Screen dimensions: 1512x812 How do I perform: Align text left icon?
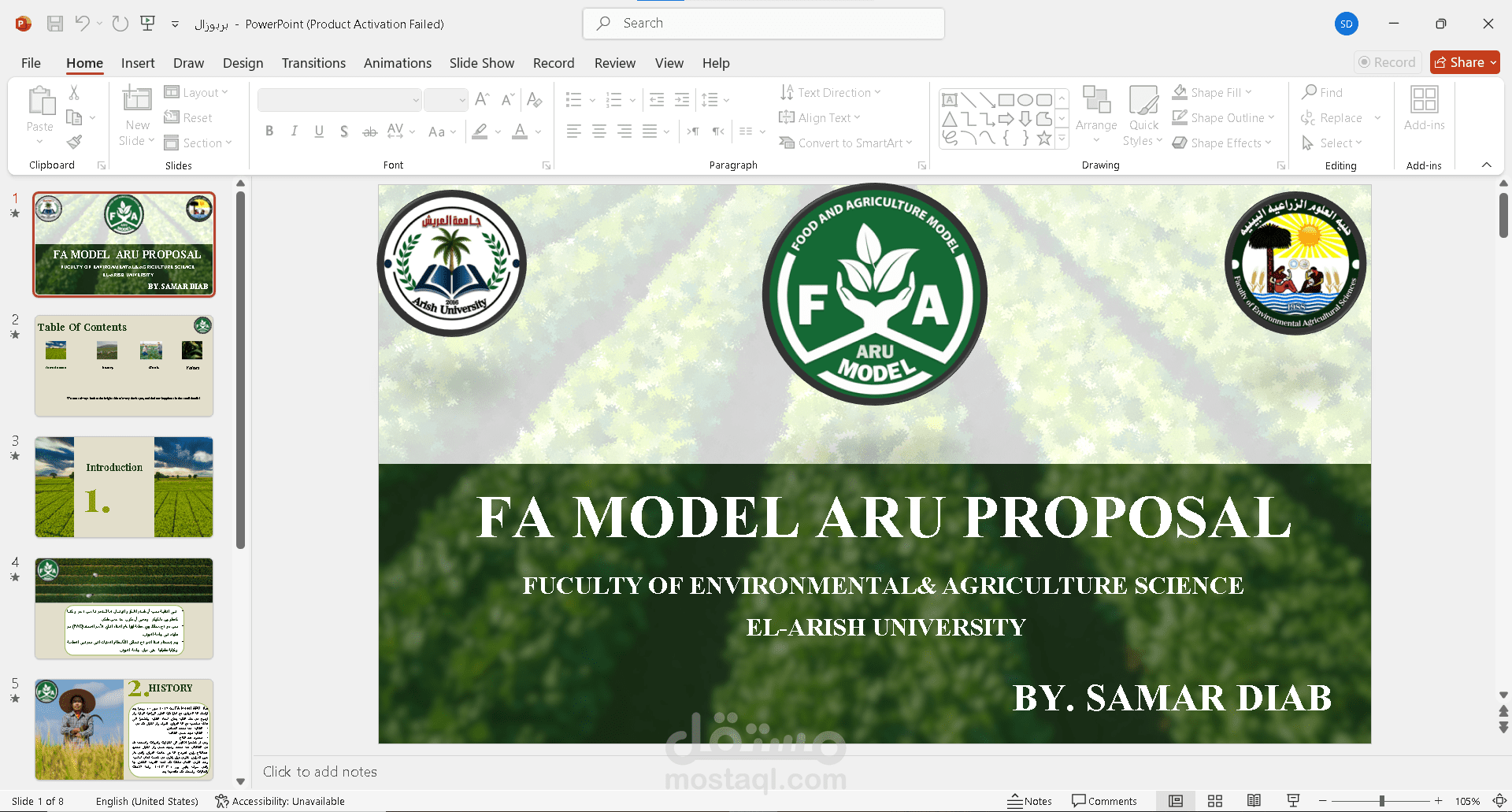pyautogui.click(x=574, y=132)
